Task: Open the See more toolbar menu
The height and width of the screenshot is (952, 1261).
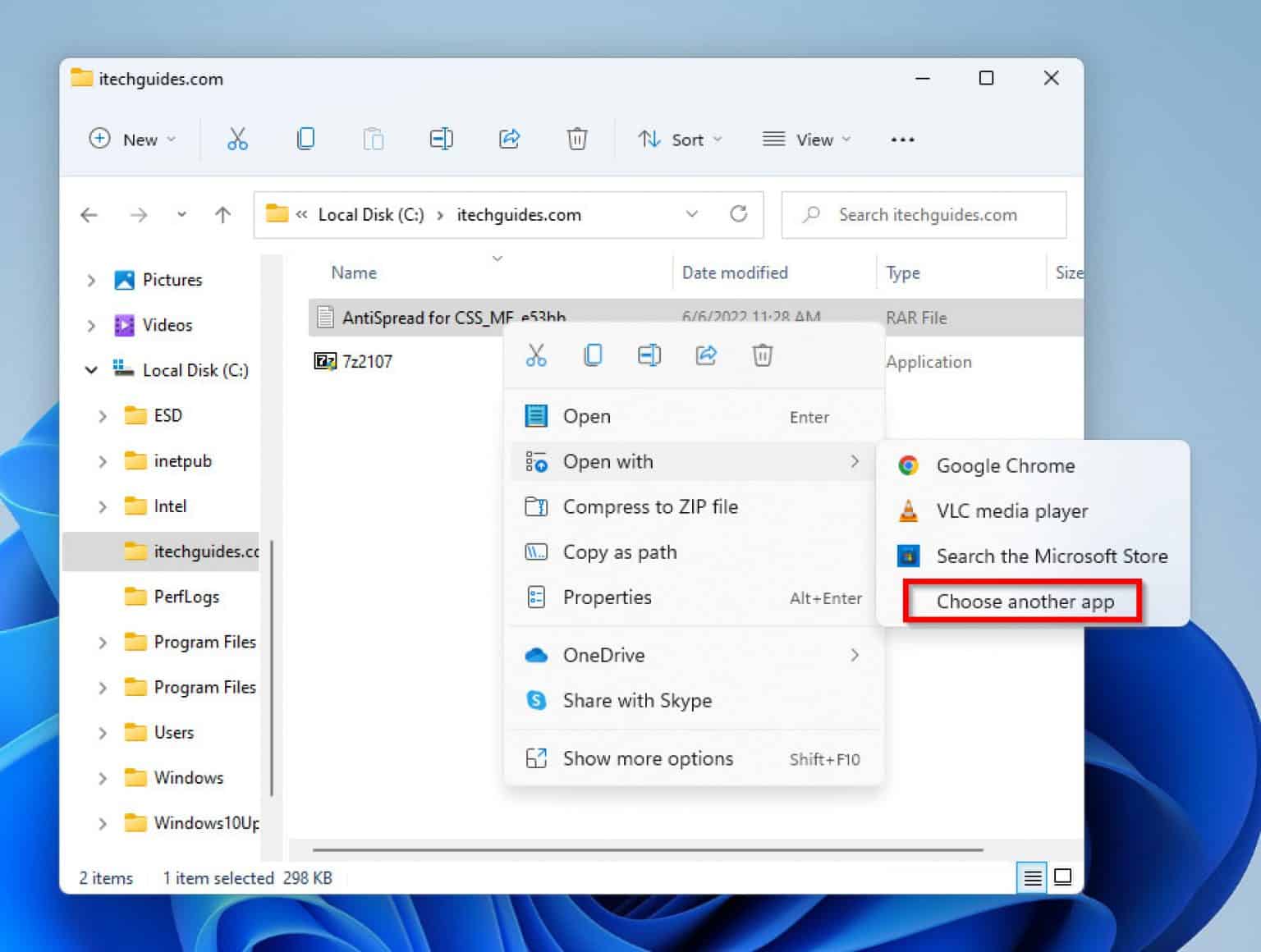Action: (901, 139)
